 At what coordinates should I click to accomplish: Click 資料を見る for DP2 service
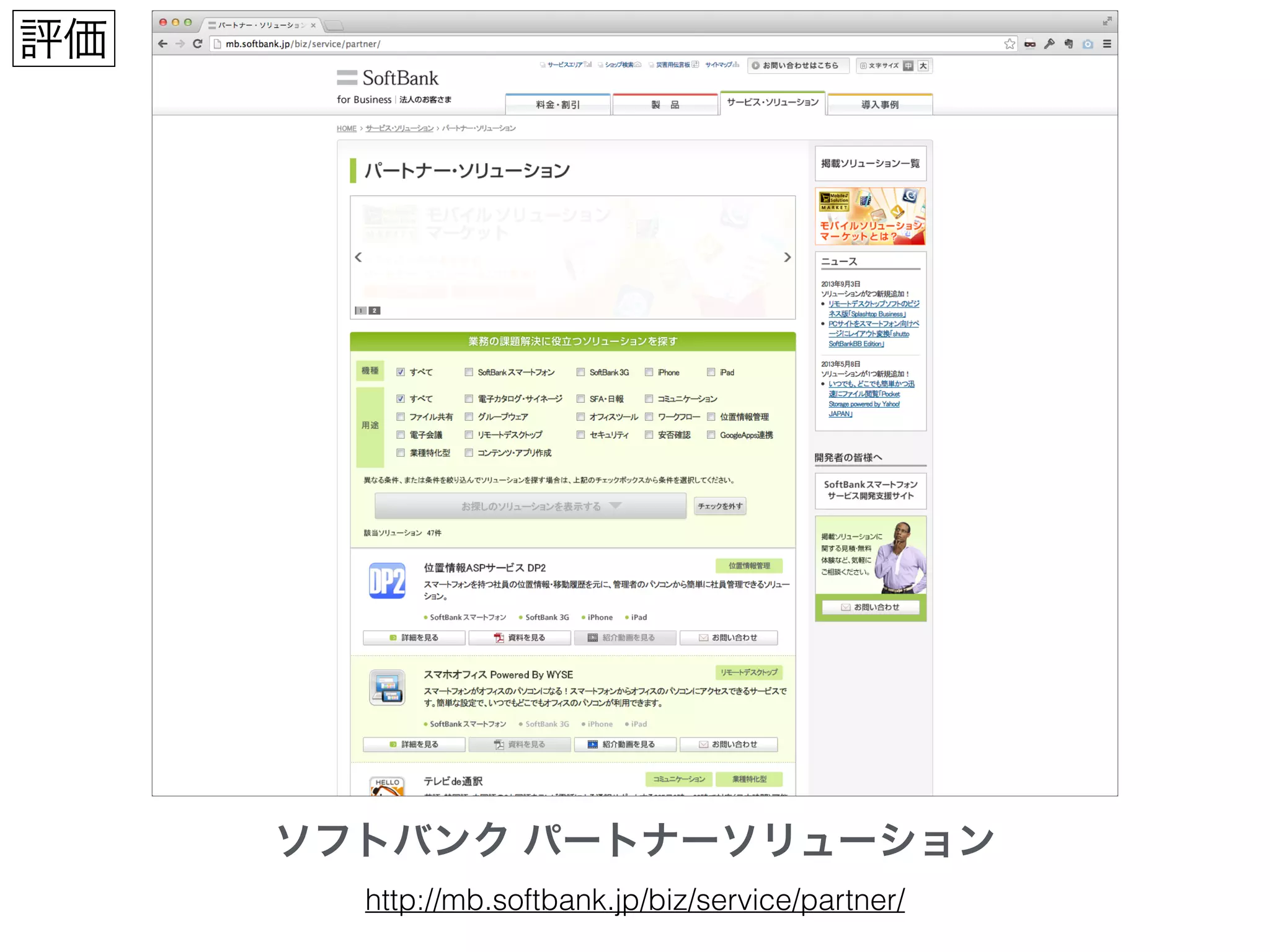coord(520,638)
